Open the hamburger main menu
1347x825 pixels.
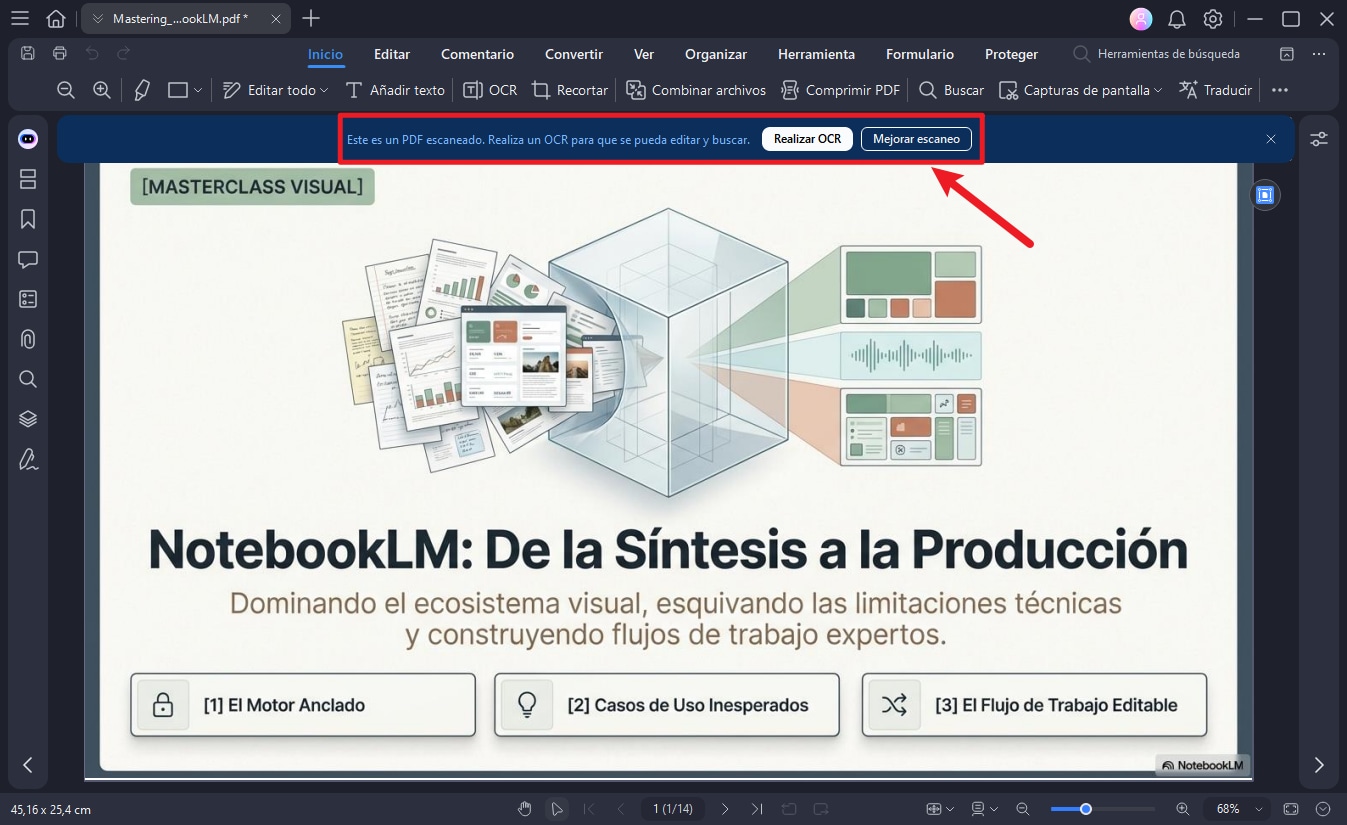[19, 19]
